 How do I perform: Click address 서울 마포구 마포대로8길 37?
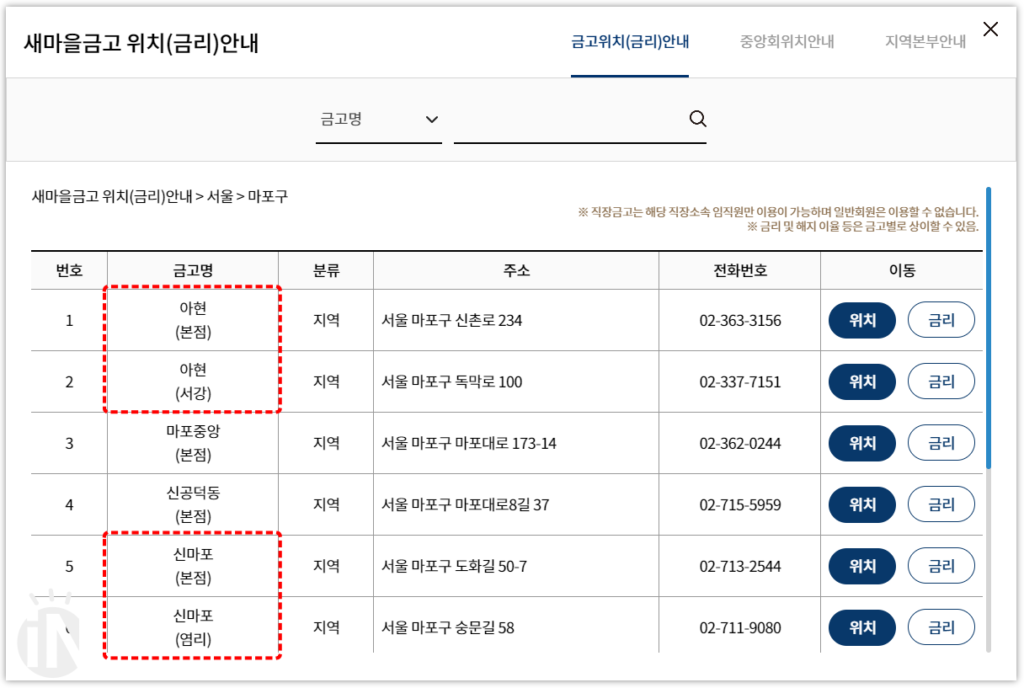[x=465, y=505]
